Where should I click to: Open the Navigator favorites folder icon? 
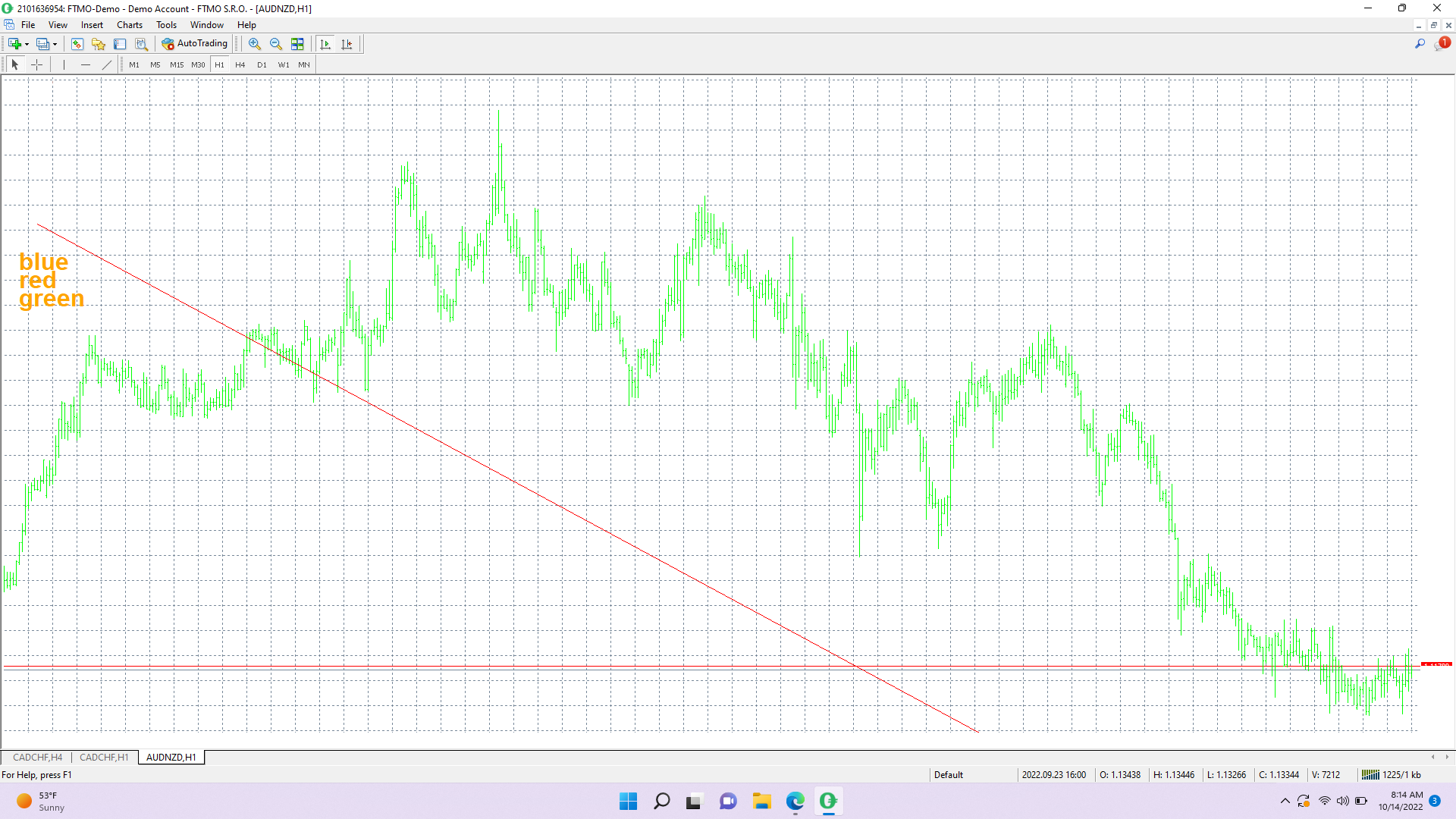pos(99,44)
